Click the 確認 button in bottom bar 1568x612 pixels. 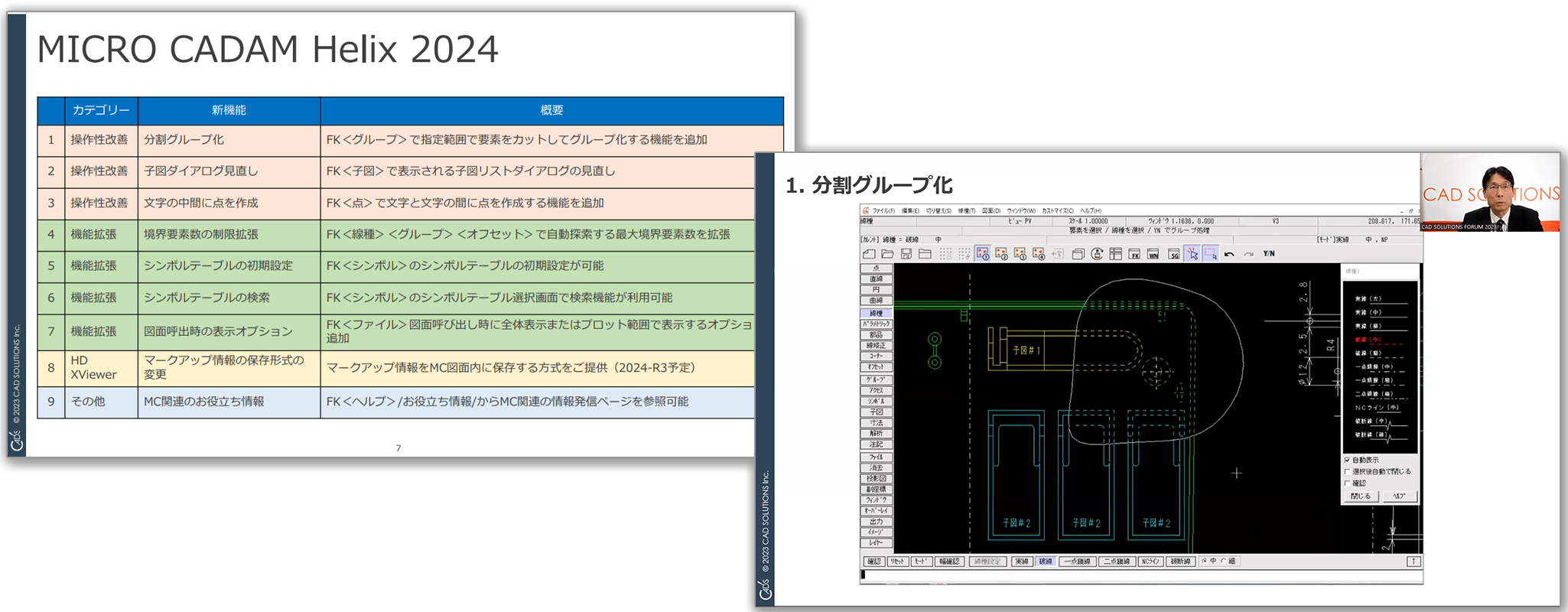click(x=873, y=562)
